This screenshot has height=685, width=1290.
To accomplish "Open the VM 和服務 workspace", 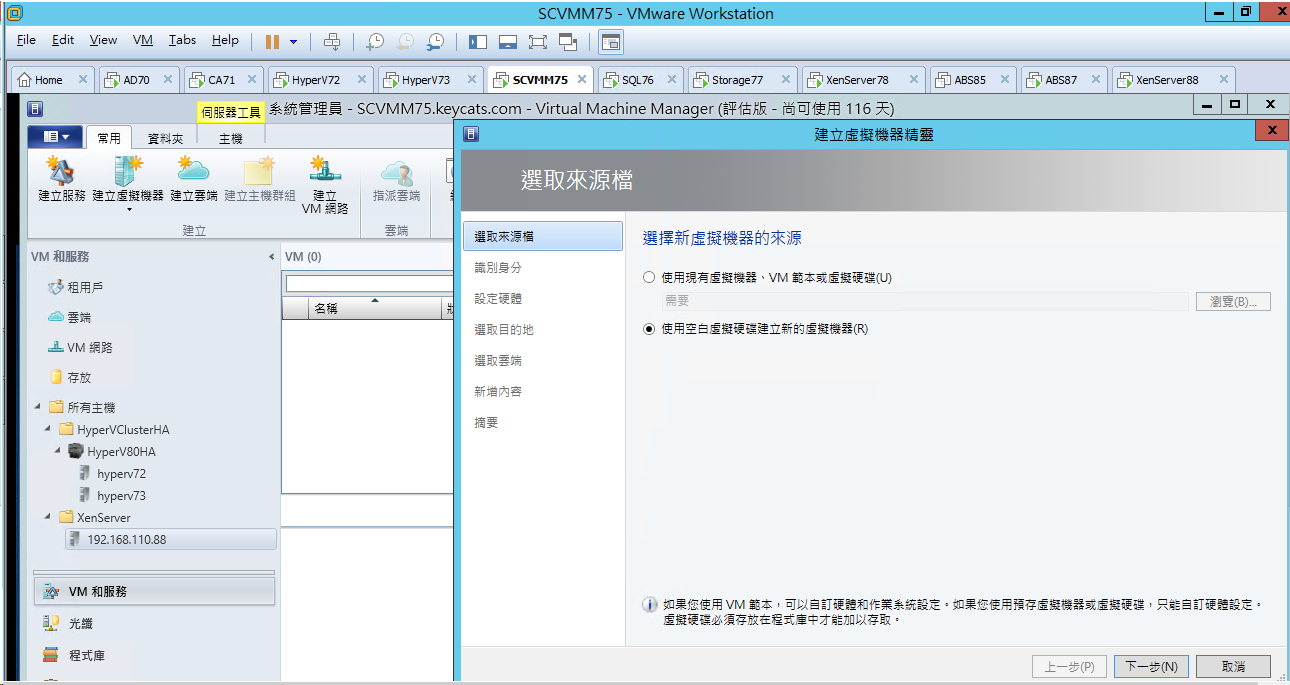I will tap(154, 591).
